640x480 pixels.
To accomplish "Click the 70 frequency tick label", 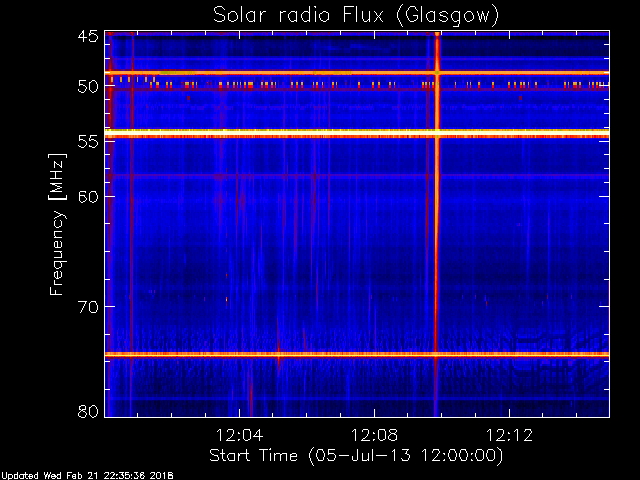I will click(x=88, y=307).
